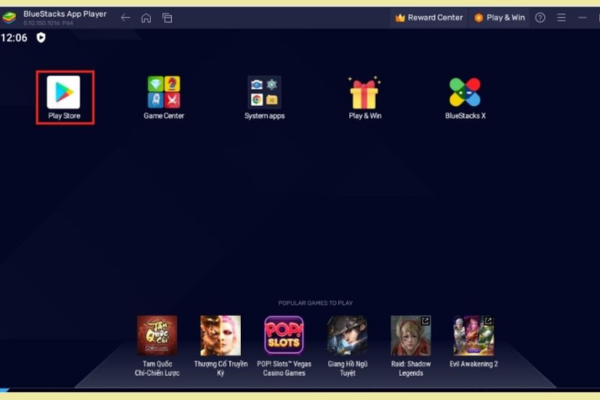The height and width of the screenshot is (400, 600).
Task: Open the System apps folder
Action: pos(264,97)
